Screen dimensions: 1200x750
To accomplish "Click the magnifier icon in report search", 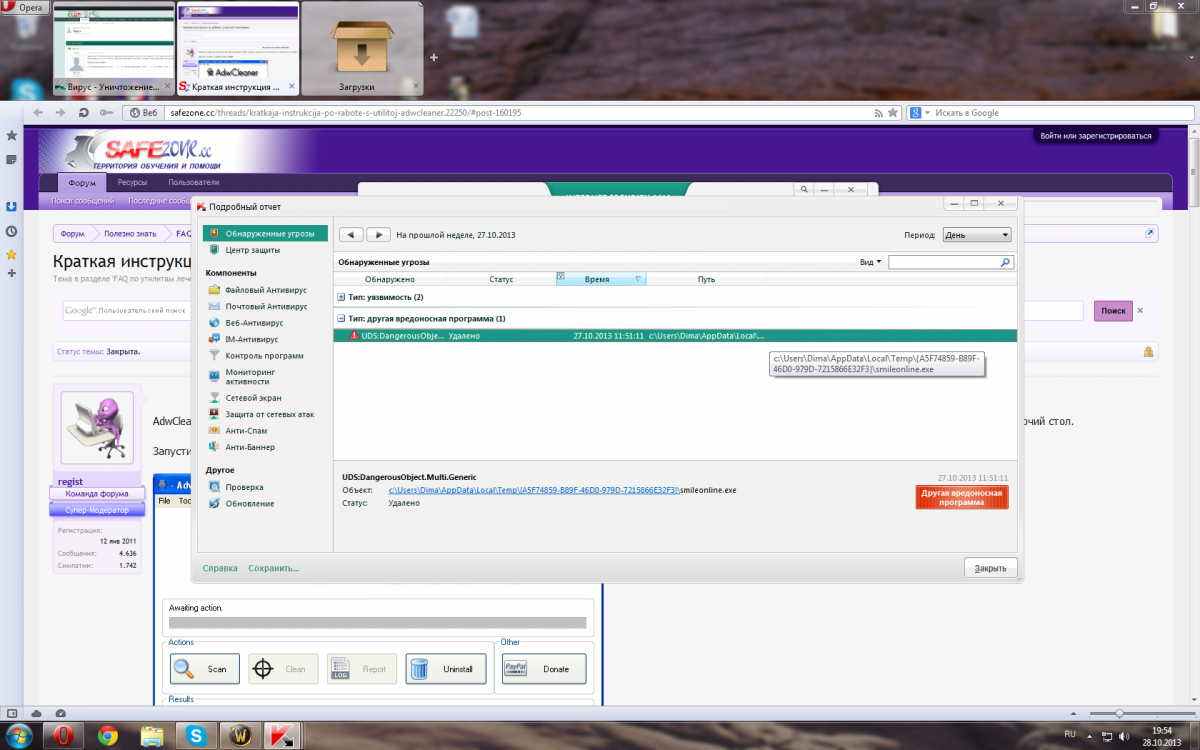I will (1006, 262).
